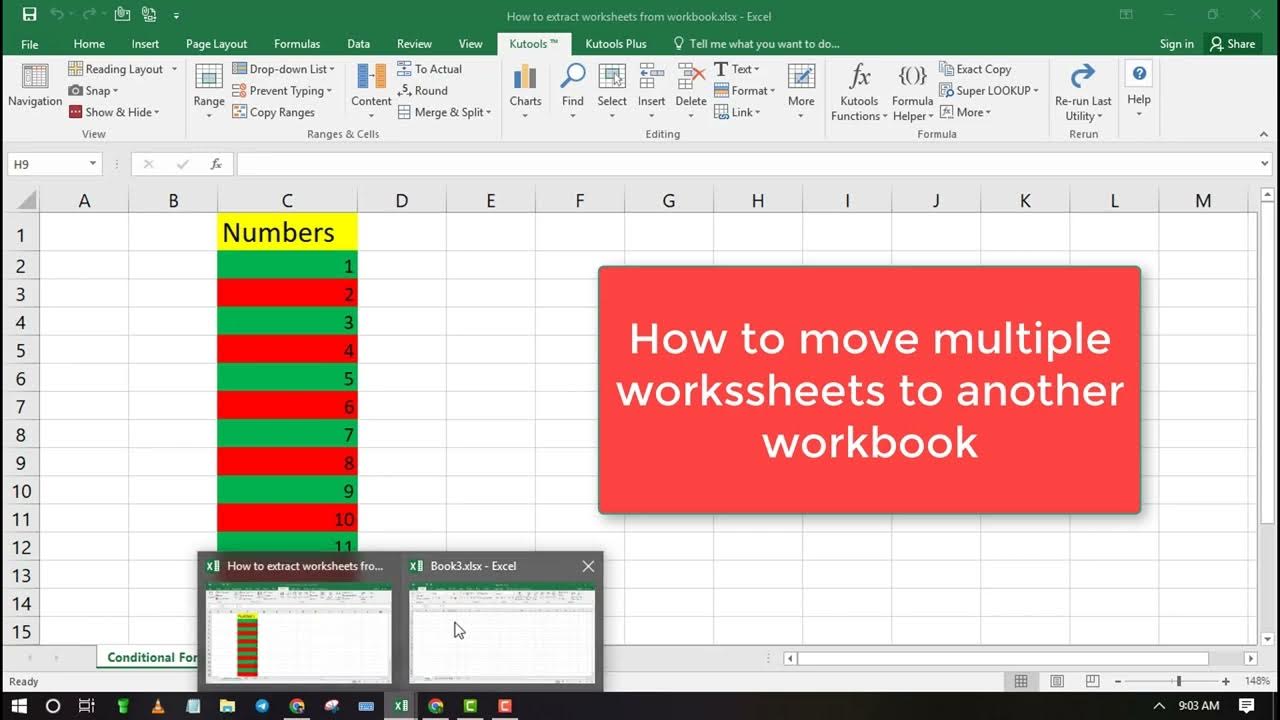Select the Charts icon in Kutools ribbon
The width and height of the screenshot is (1280, 720).
click(x=525, y=80)
